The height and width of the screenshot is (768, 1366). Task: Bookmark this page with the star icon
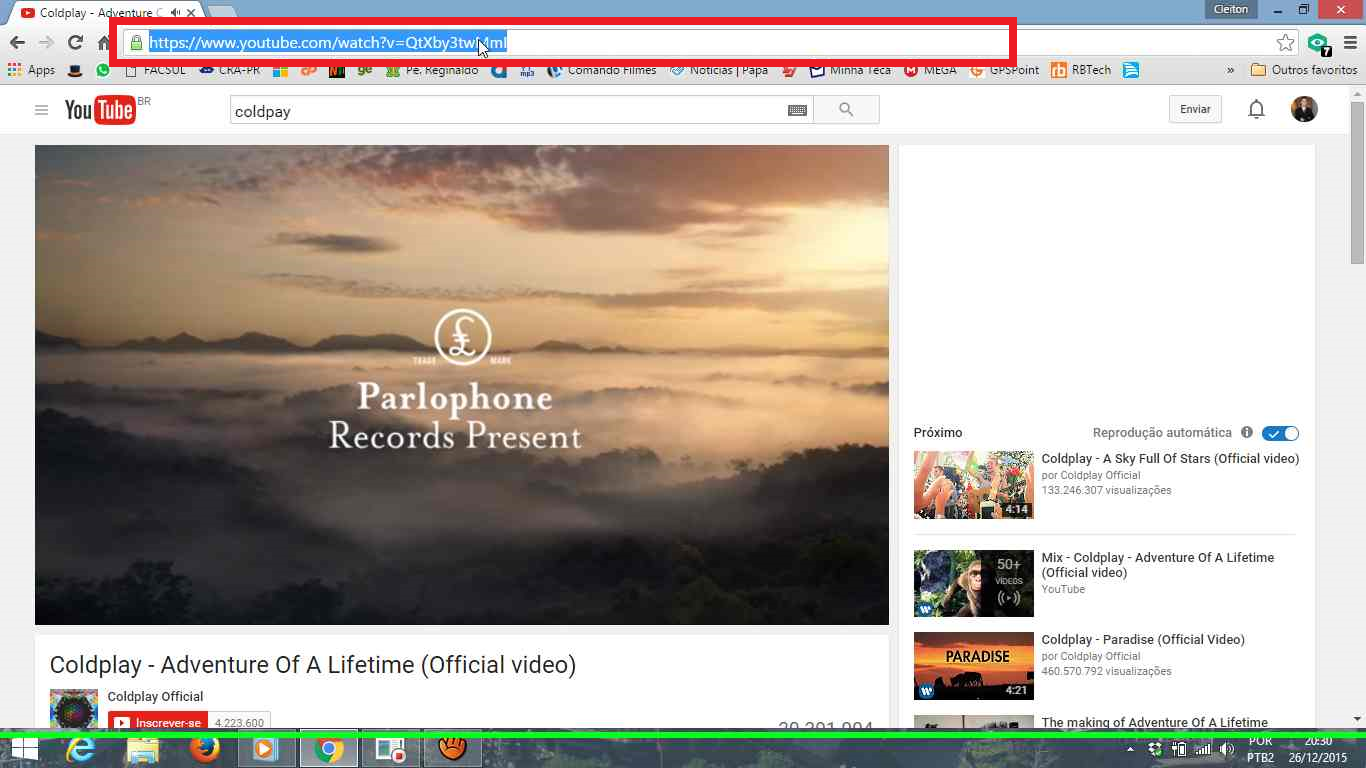1285,42
